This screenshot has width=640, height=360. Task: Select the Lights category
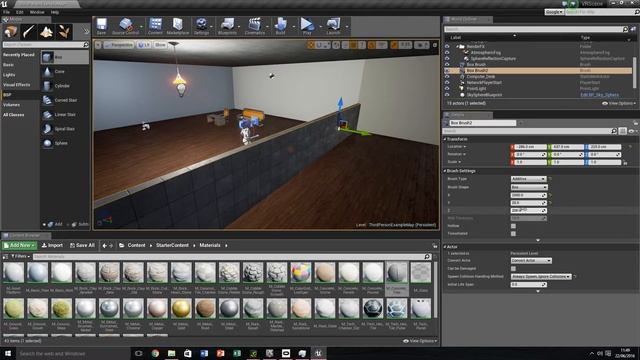click(9, 75)
